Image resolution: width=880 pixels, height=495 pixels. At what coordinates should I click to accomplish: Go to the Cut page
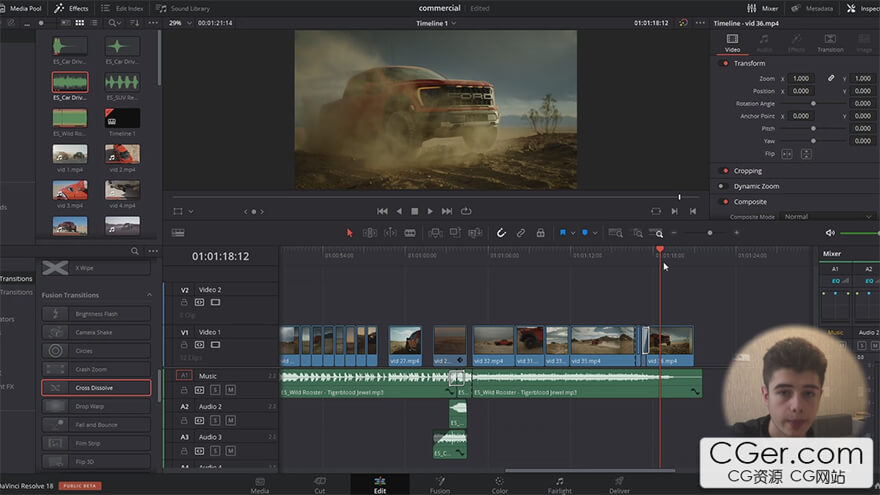[x=320, y=485]
